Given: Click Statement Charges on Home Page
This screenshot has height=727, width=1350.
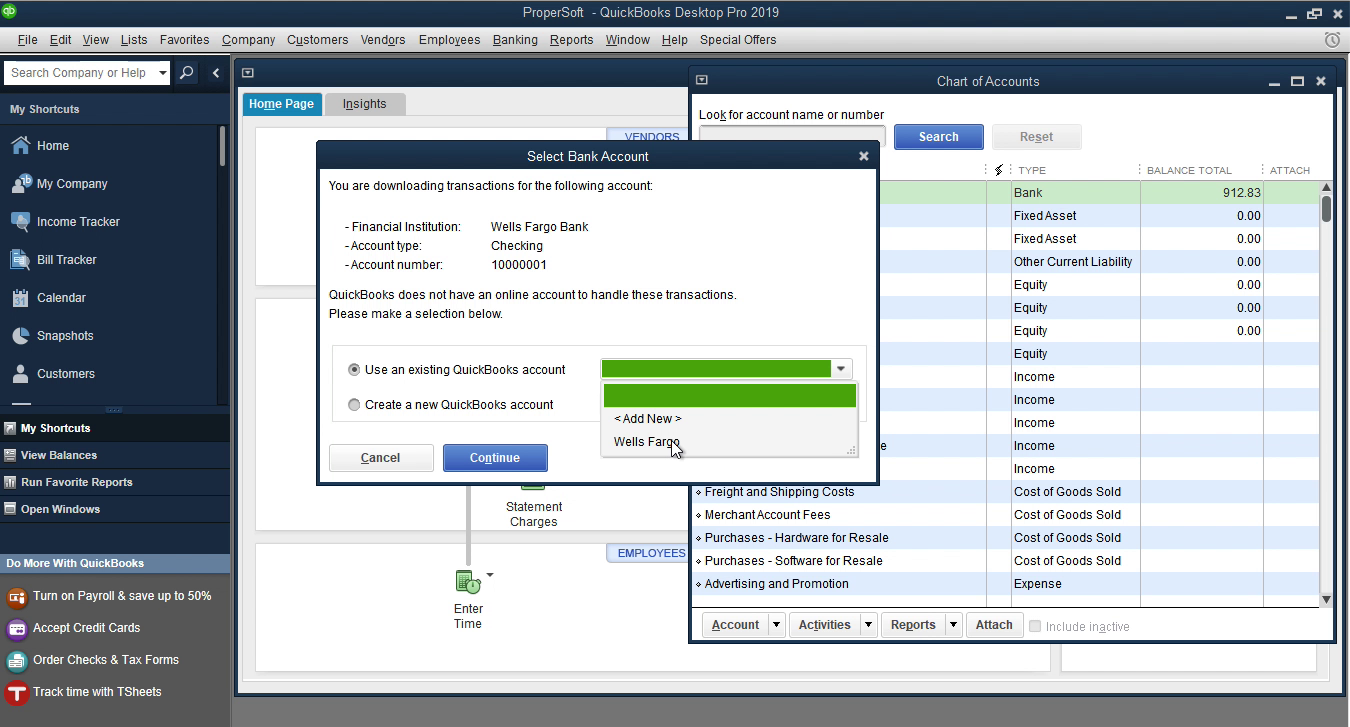Looking at the screenshot, I should click(534, 514).
